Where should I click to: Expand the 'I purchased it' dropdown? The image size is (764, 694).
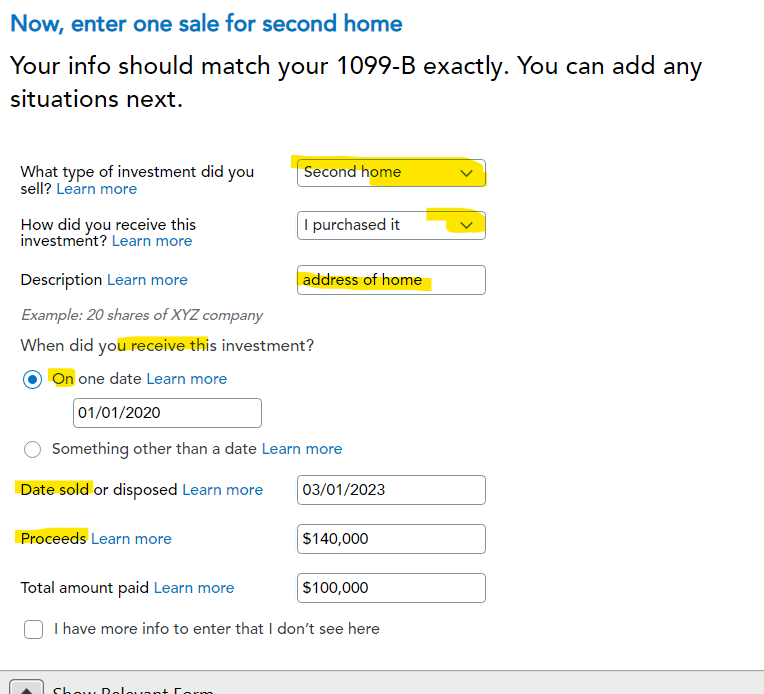click(x=391, y=225)
